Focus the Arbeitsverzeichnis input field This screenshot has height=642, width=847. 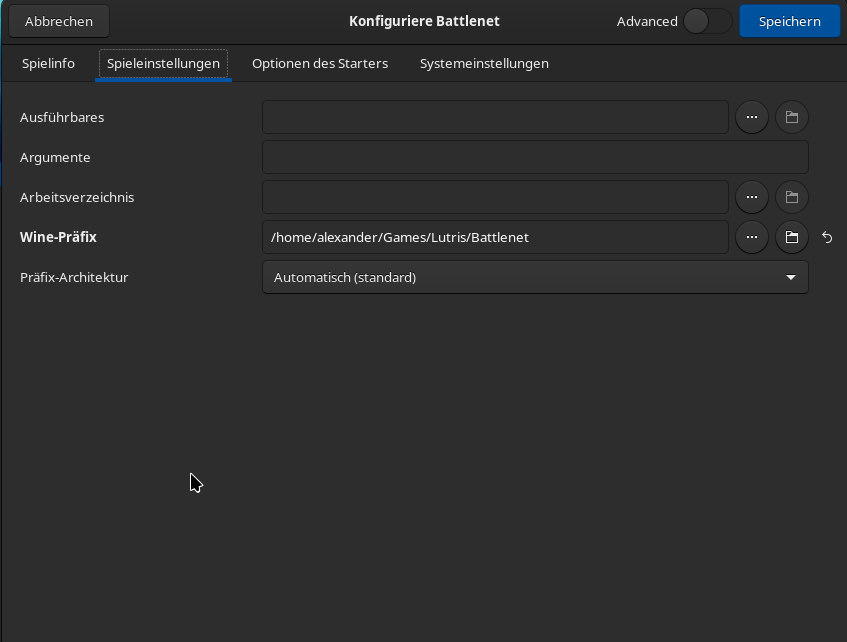pos(495,197)
